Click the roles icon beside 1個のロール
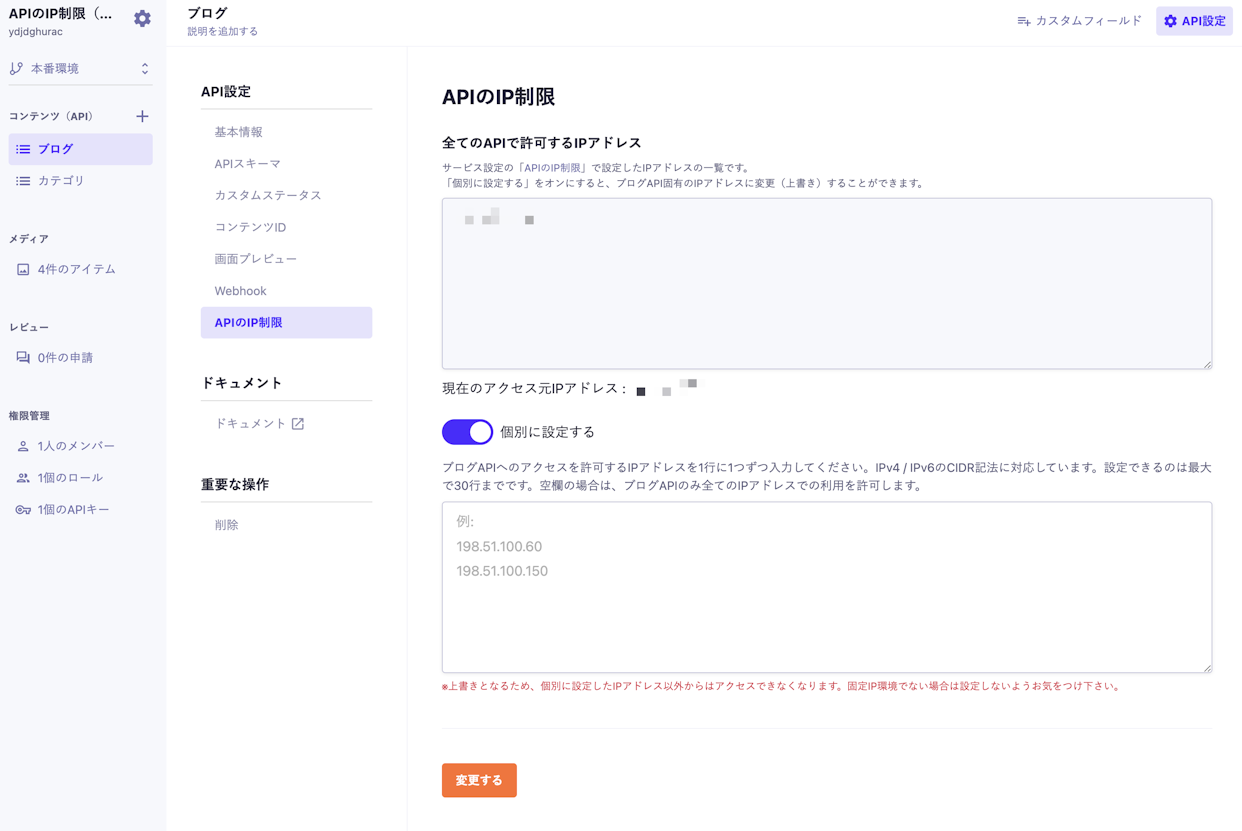The width and height of the screenshot is (1242, 831). click(23, 478)
